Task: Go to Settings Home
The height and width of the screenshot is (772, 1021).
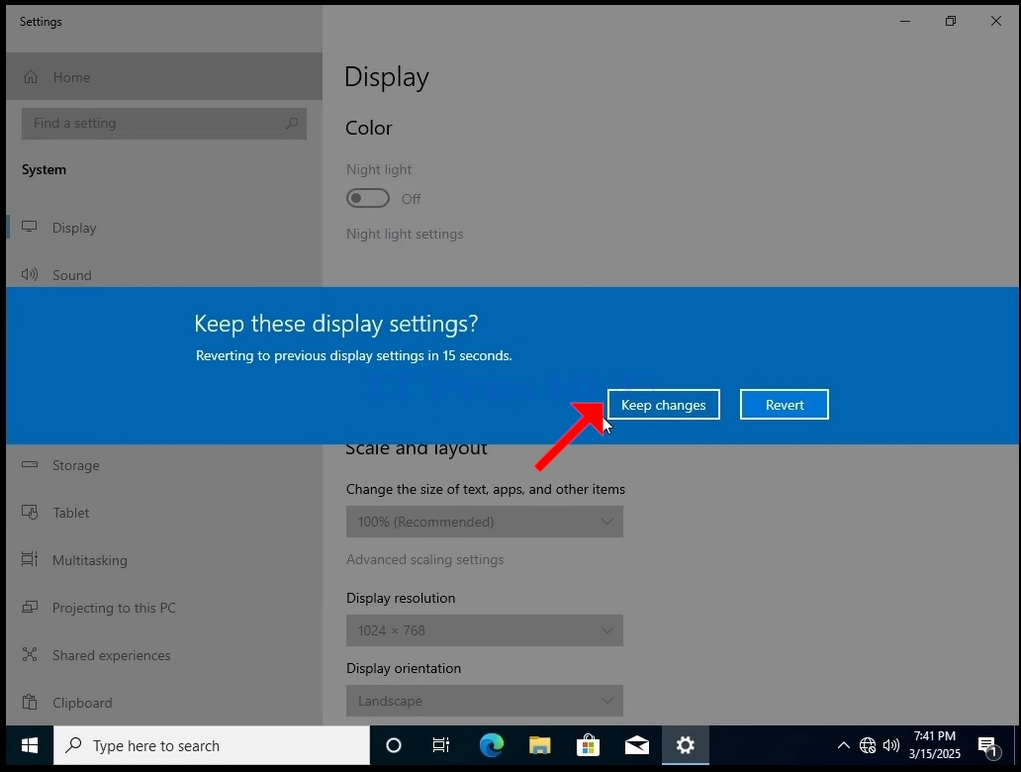Action: tap(164, 77)
